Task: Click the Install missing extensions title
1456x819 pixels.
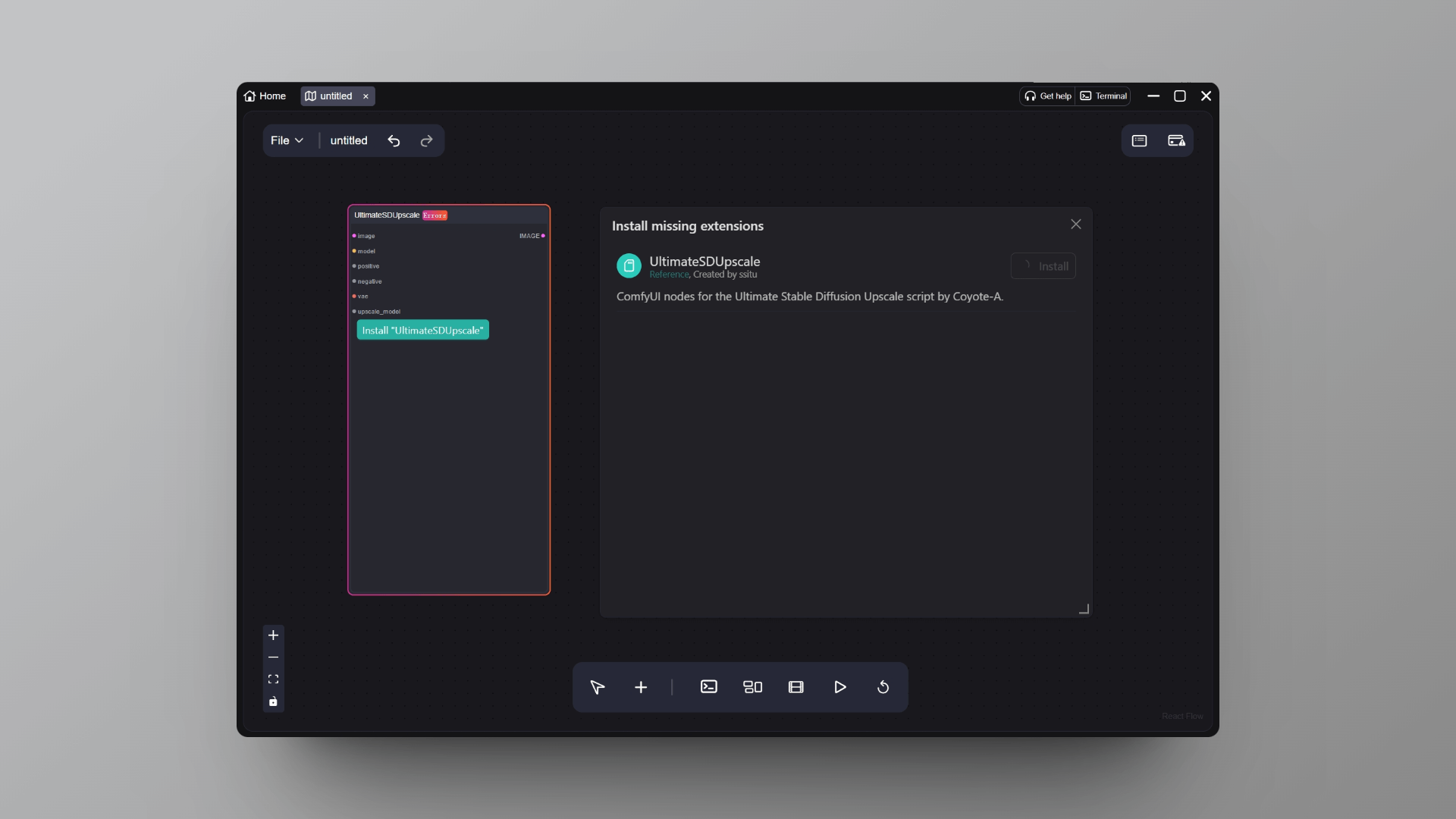Action: pos(688,226)
